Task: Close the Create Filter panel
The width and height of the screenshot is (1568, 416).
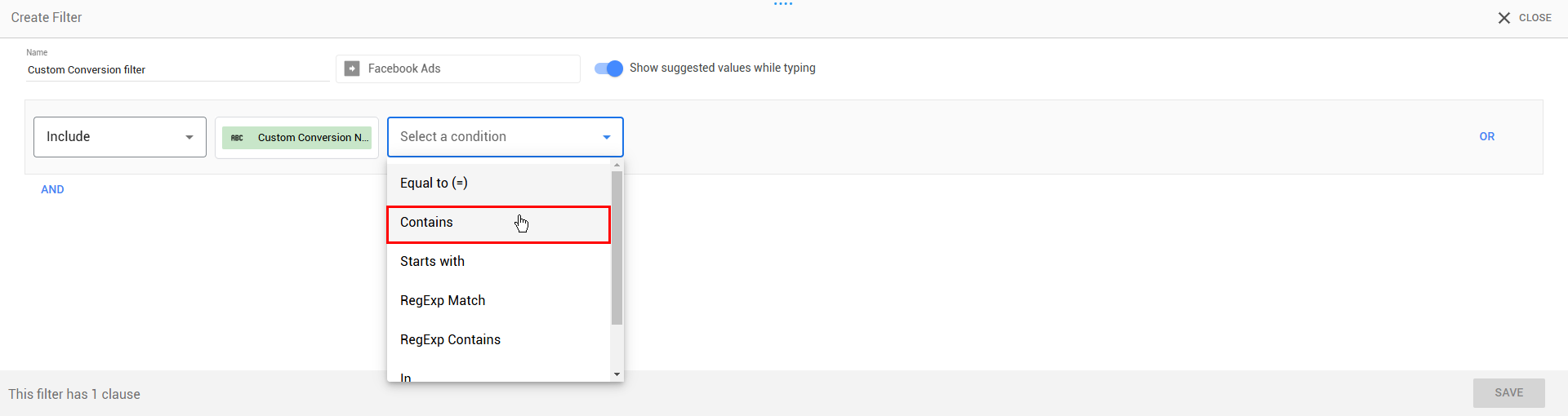Action: click(1524, 18)
